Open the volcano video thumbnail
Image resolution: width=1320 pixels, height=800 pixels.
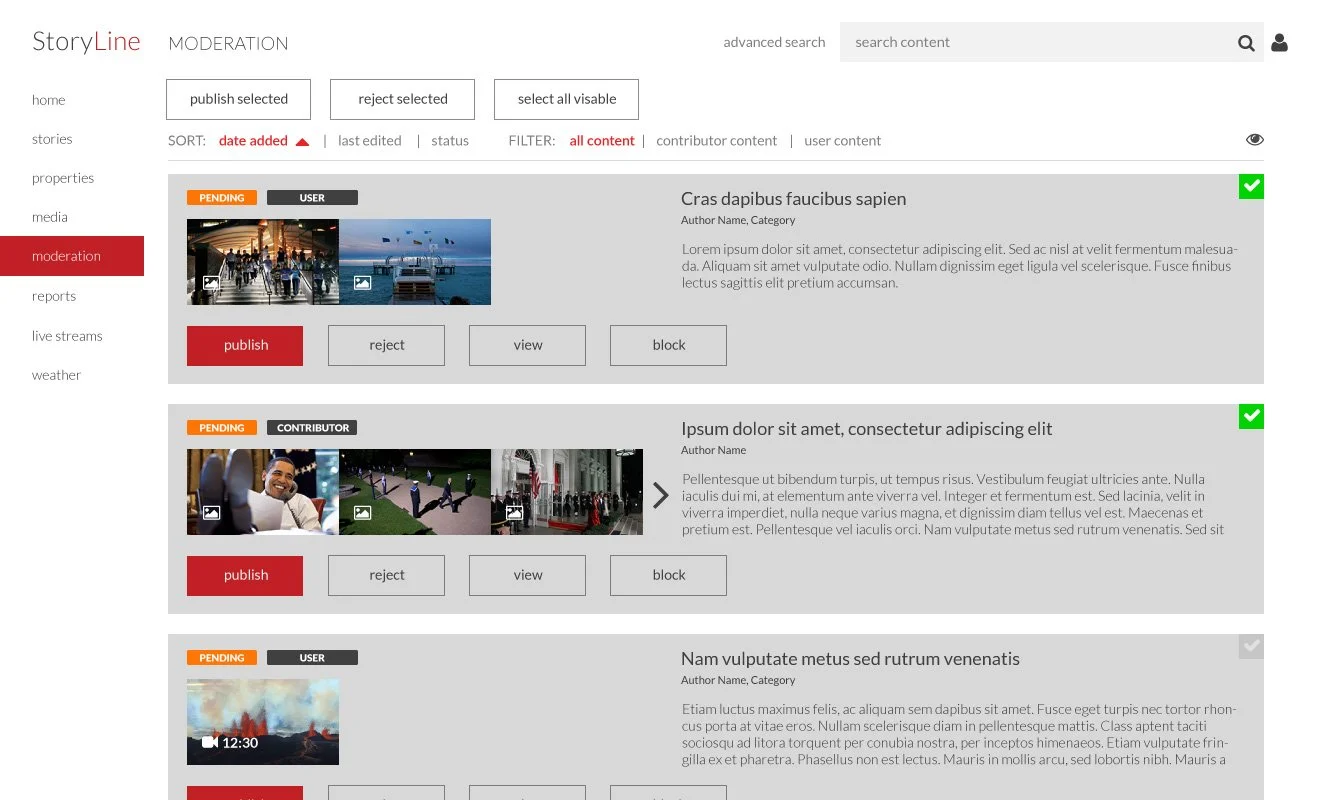263,721
